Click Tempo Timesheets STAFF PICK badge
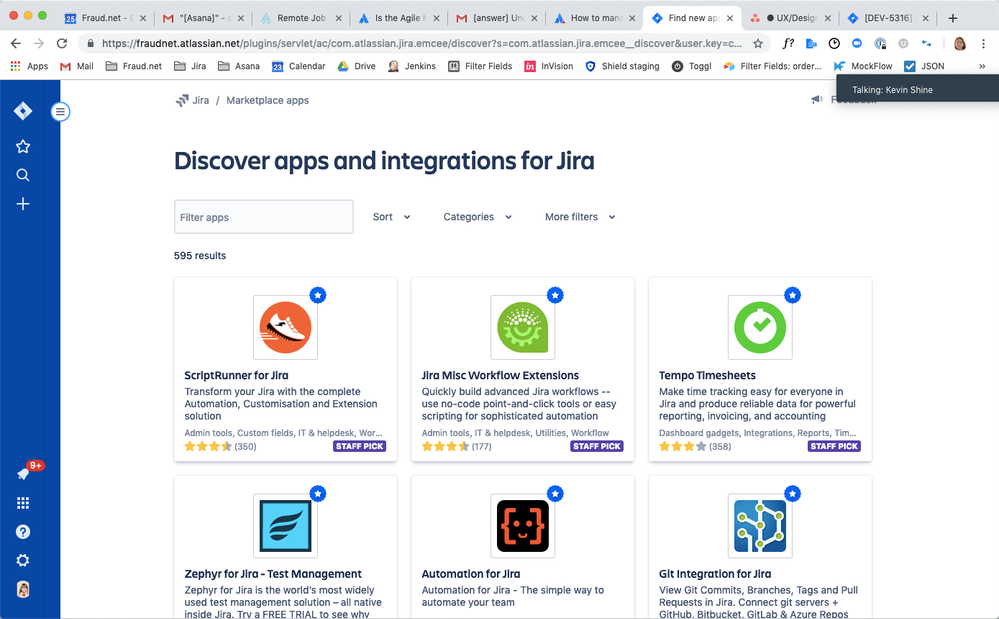The height and width of the screenshot is (619, 999). pyautogui.click(x=834, y=446)
